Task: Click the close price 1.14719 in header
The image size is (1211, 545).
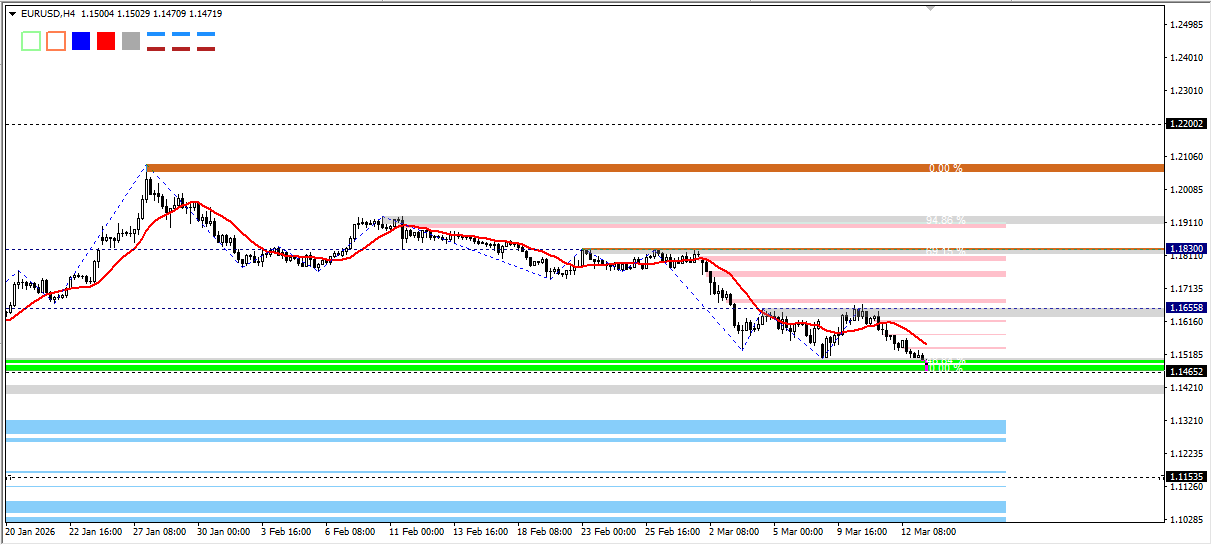Action: click(x=206, y=14)
